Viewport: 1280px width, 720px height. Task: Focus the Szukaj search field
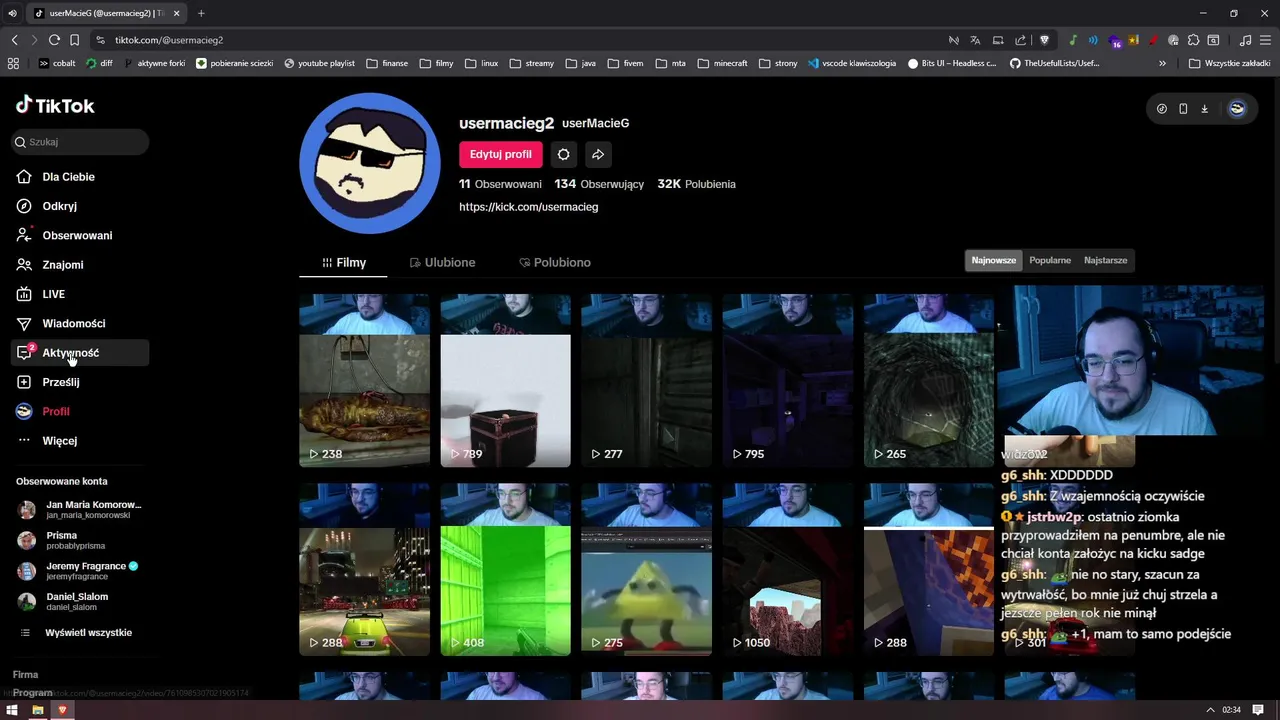[80, 142]
